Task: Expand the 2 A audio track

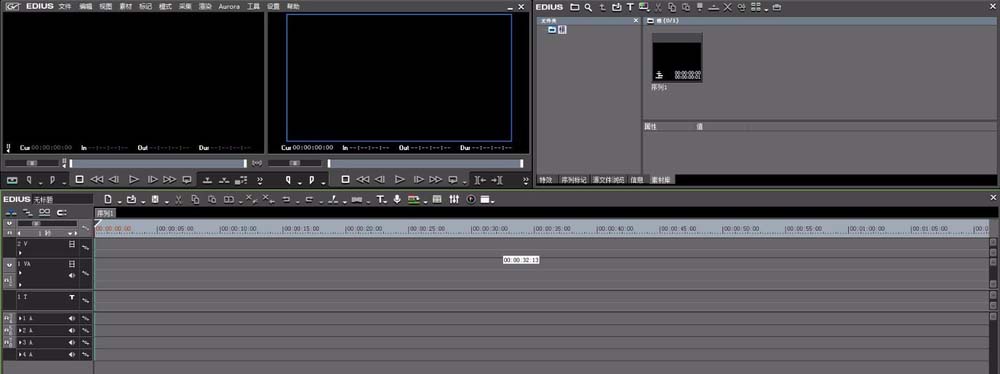Action: pyautogui.click(x=20, y=330)
